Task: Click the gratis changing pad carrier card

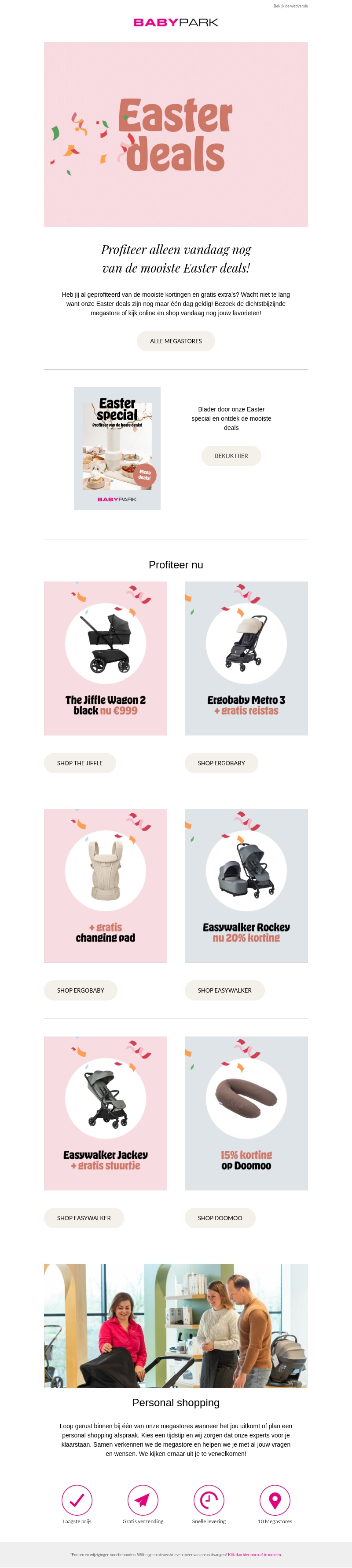Action: [x=105, y=886]
